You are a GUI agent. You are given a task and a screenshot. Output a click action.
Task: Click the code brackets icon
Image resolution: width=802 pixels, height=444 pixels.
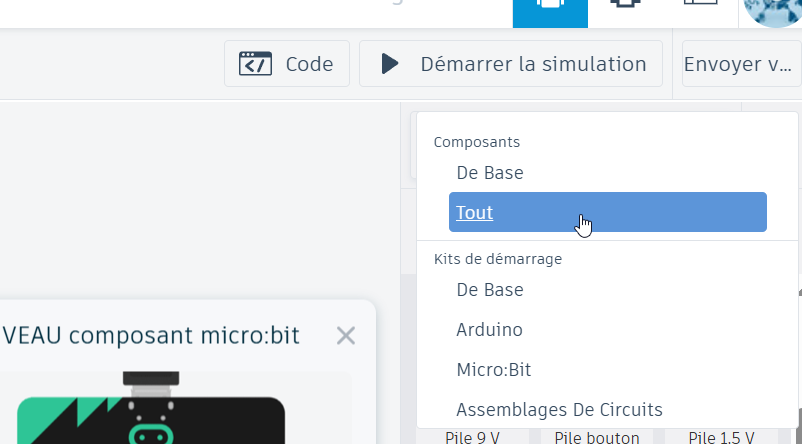point(255,64)
